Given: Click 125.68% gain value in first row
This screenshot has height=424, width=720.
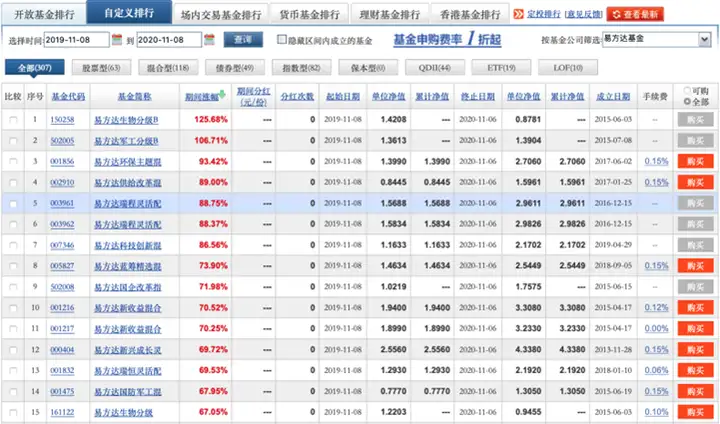Looking at the screenshot, I should pyautogui.click(x=211, y=119).
